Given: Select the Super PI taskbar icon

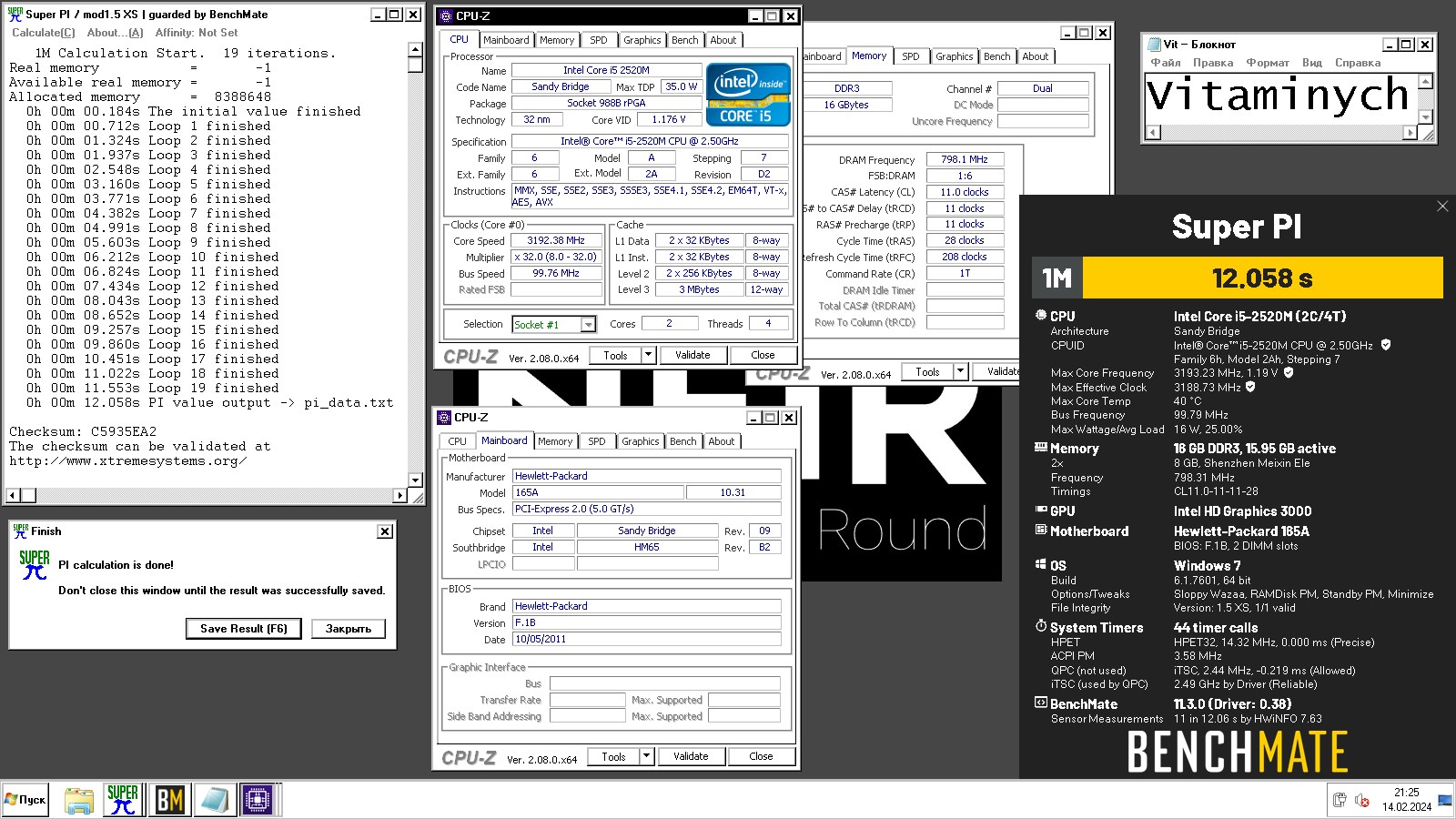Looking at the screenshot, I should pyautogui.click(x=123, y=800).
